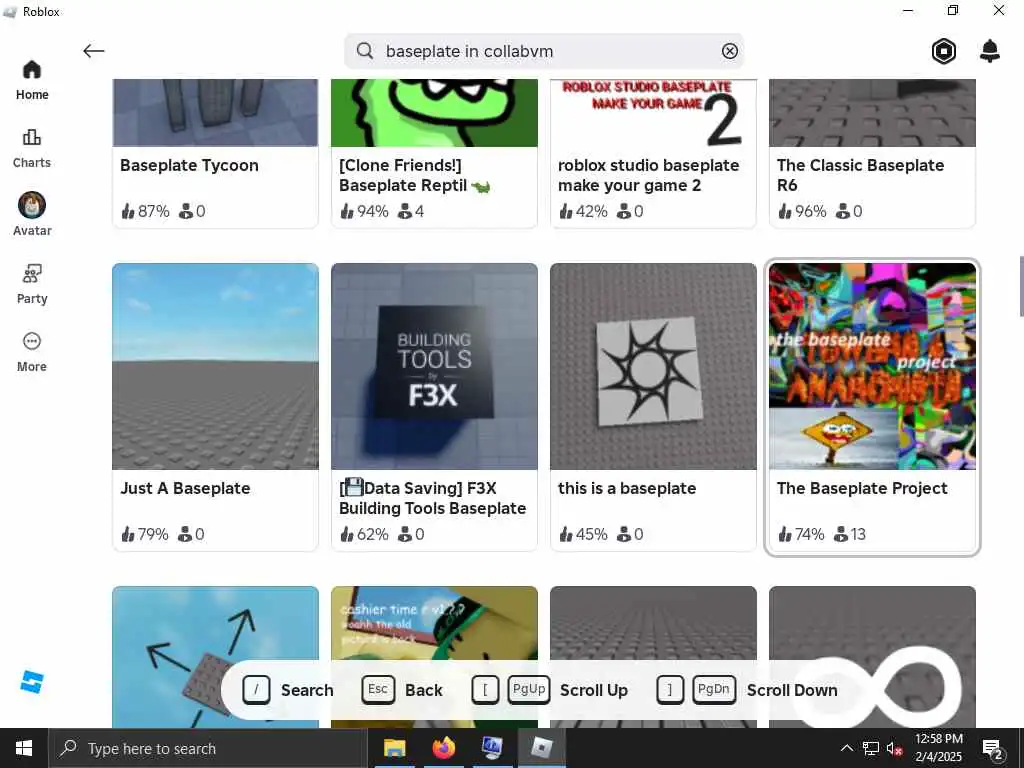Viewport: 1024px width, 768px height.
Task: Open File Explorer from the taskbar
Action: pos(394,748)
